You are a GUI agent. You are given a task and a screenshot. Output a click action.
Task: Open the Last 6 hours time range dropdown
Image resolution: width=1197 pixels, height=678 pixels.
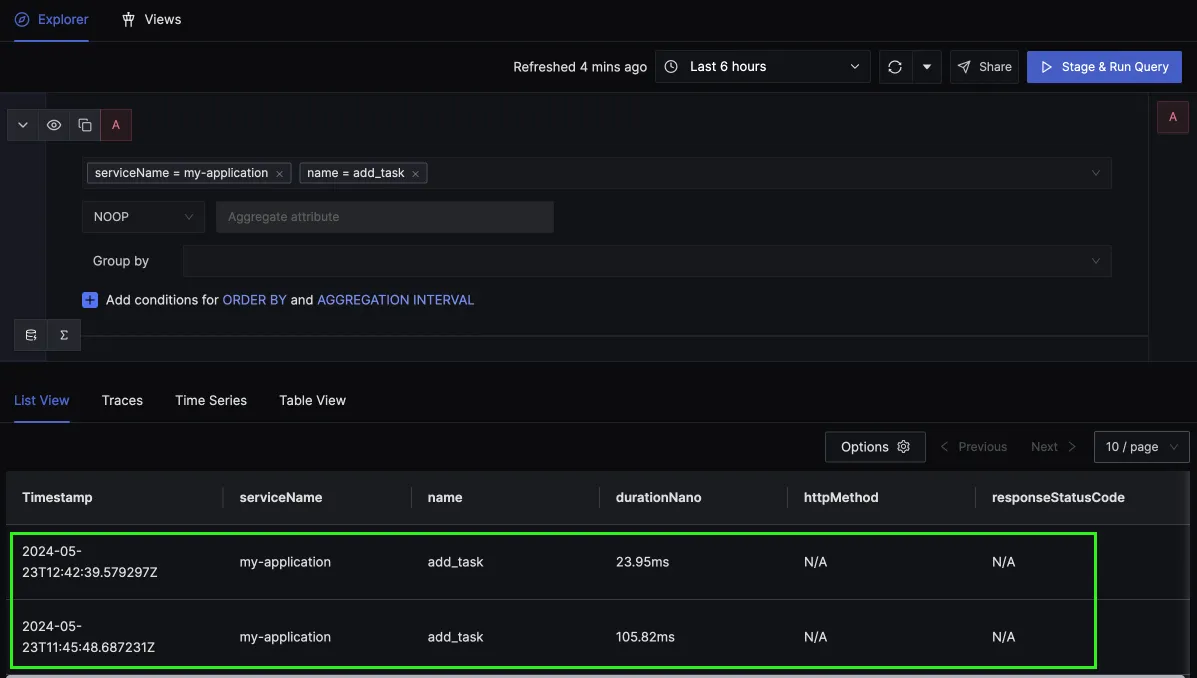762,67
